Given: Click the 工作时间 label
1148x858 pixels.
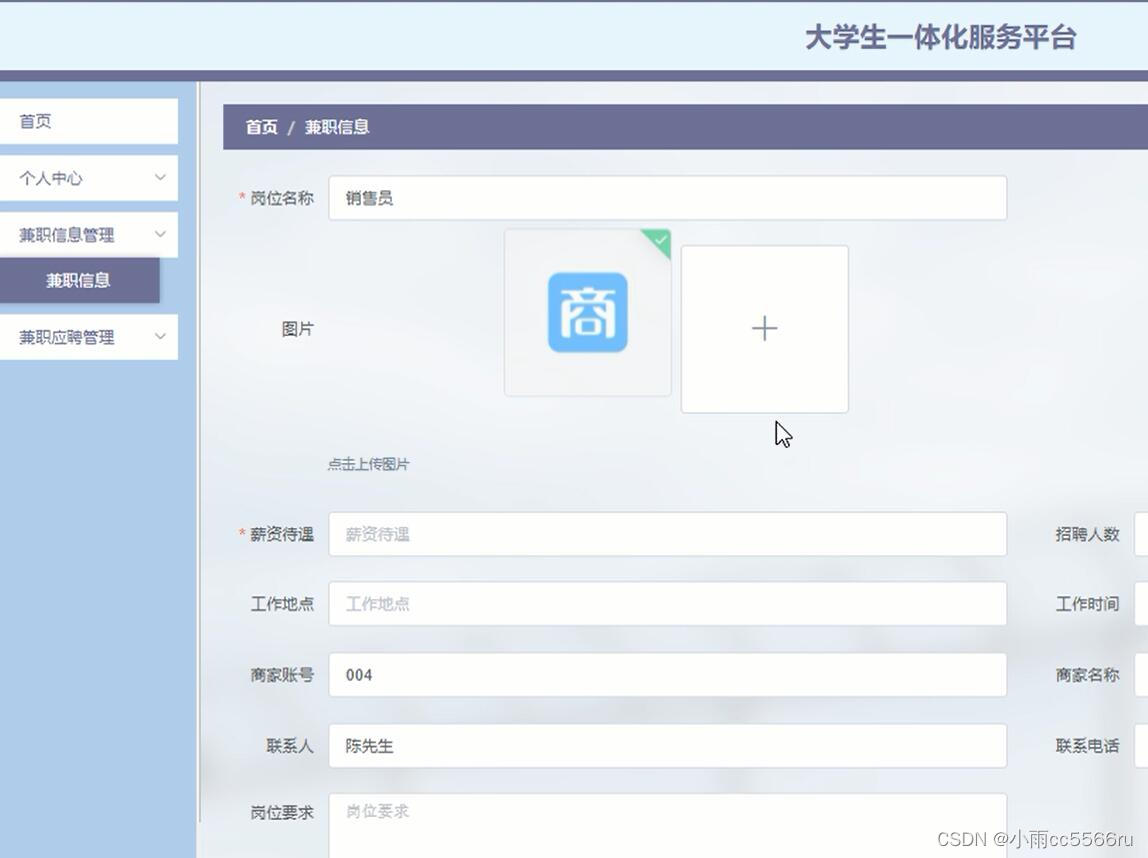Looking at the screenshot, I should click(1087, 604).
